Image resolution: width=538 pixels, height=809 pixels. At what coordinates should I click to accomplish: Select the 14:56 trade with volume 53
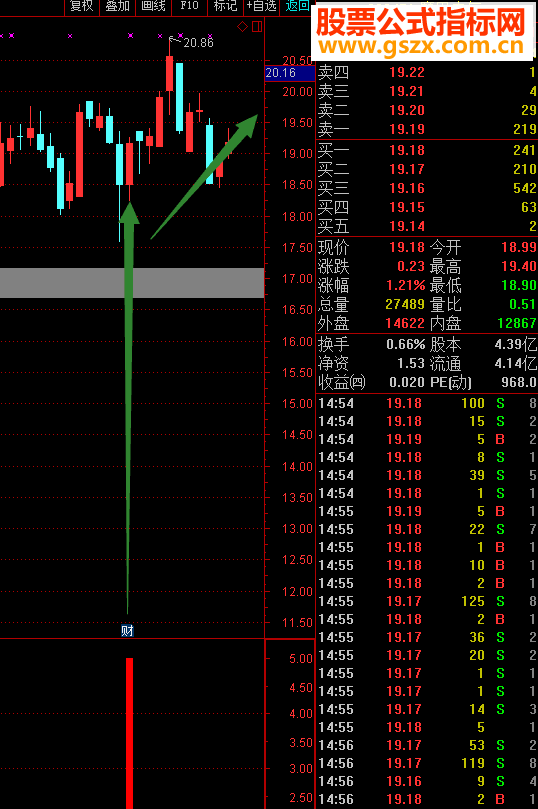point(427,746)
